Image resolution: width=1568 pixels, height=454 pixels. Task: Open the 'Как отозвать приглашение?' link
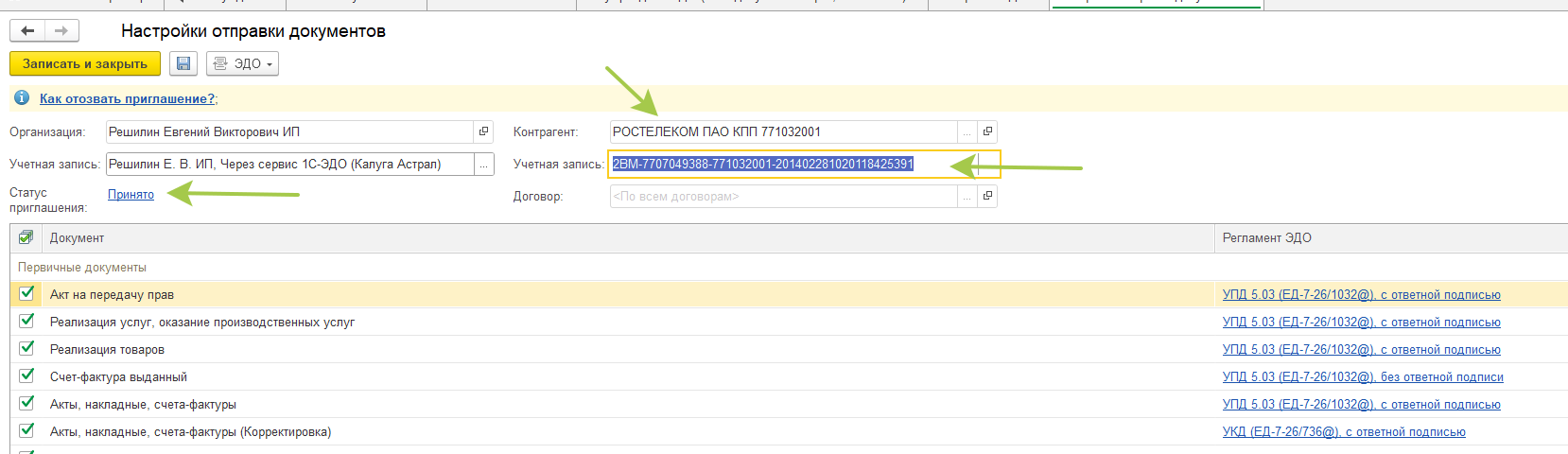tap(127, 98)
